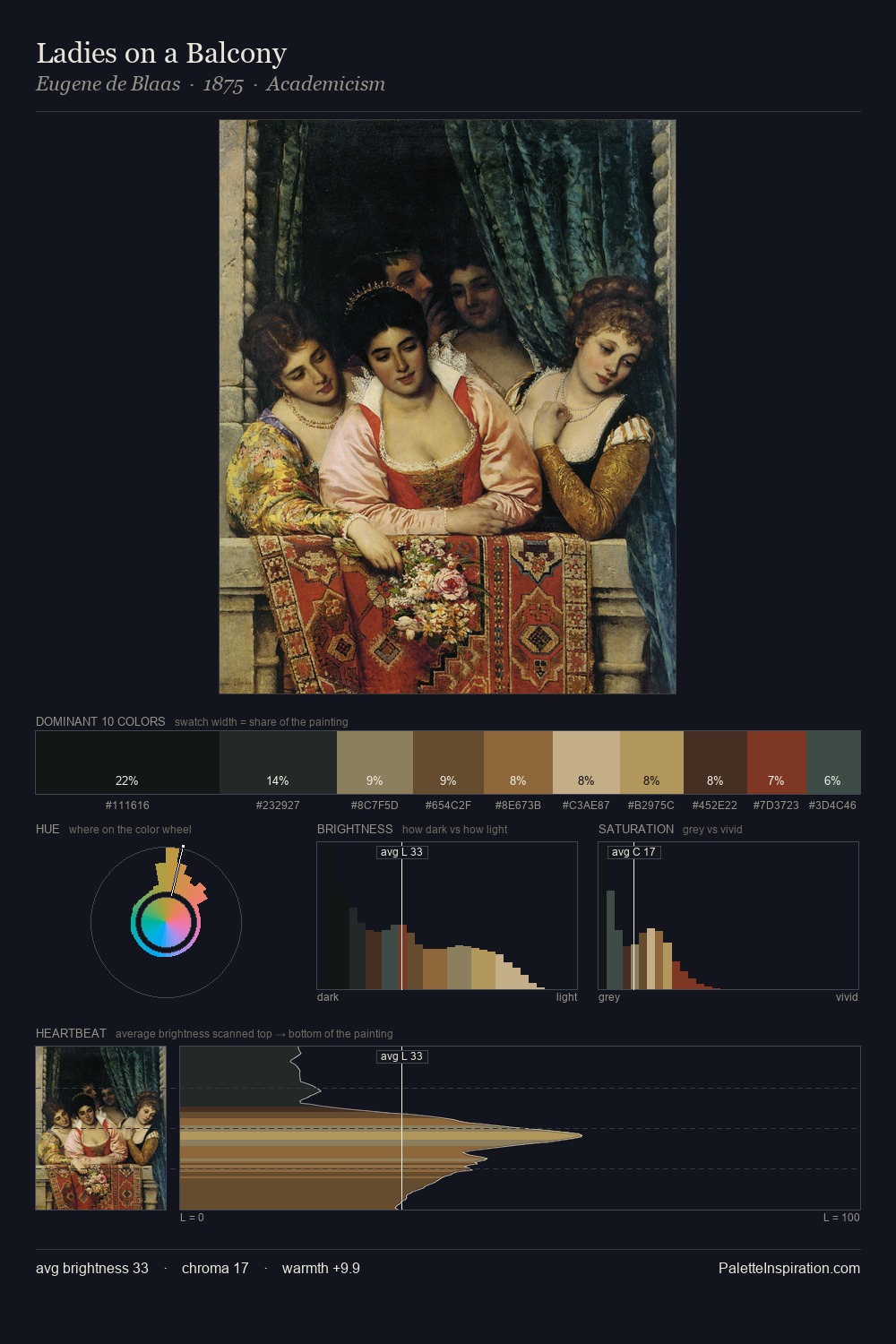Viewport: 896px width, 1344px height.
Task: Click the 'avg brightness 33' footer stat
Action: click(x=92, y=1268)
